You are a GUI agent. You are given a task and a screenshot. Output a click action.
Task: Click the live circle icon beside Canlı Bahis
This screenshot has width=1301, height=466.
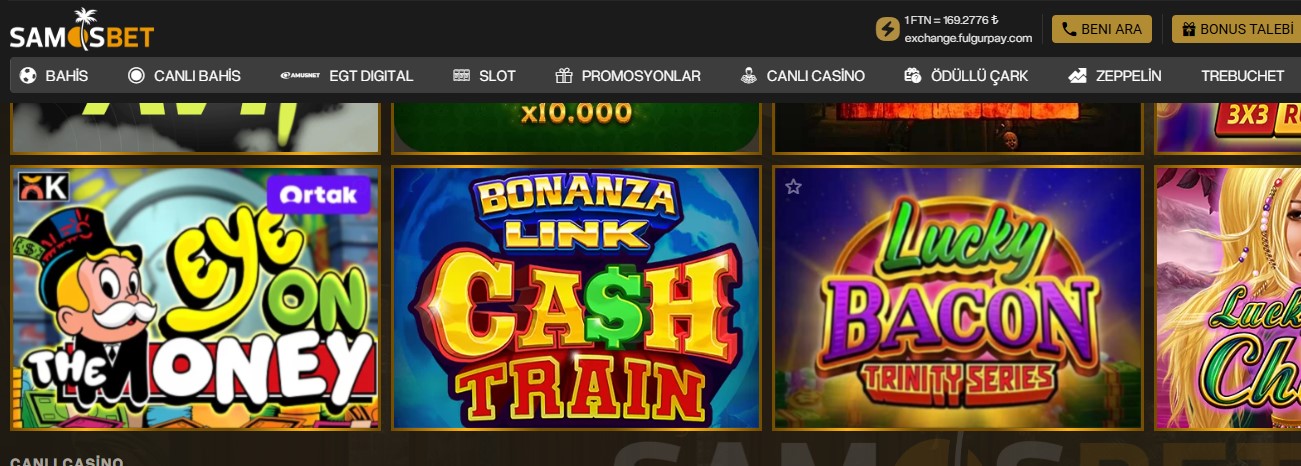click(x=136, y=75)
